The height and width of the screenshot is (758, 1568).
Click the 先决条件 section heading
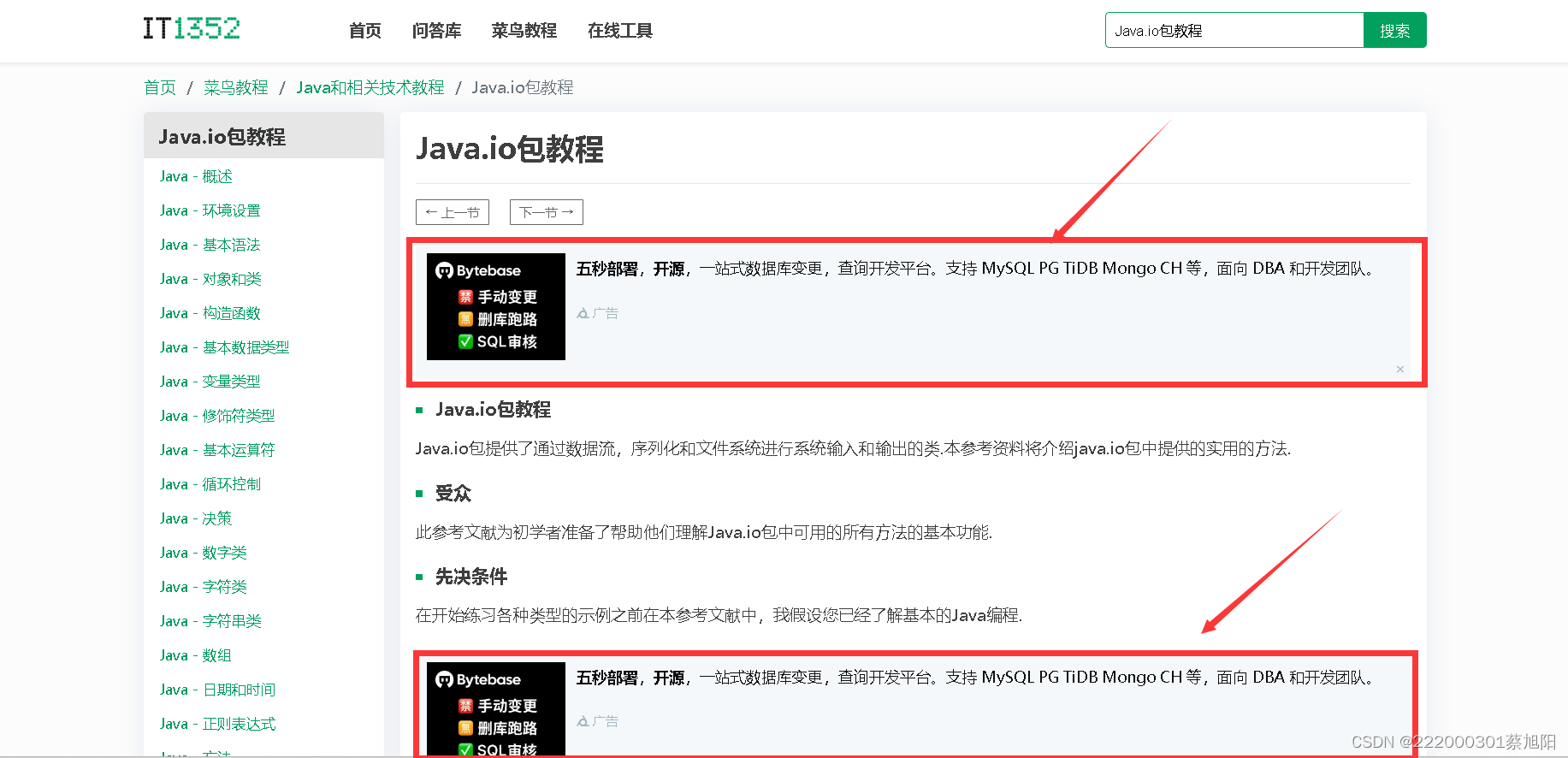coord(471,577)
